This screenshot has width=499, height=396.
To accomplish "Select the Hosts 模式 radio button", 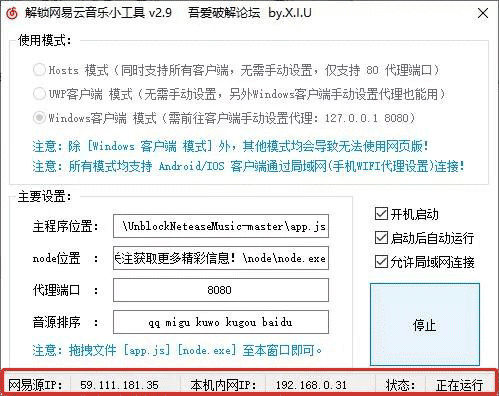I will pyautogui.click(x=39, y=70).
